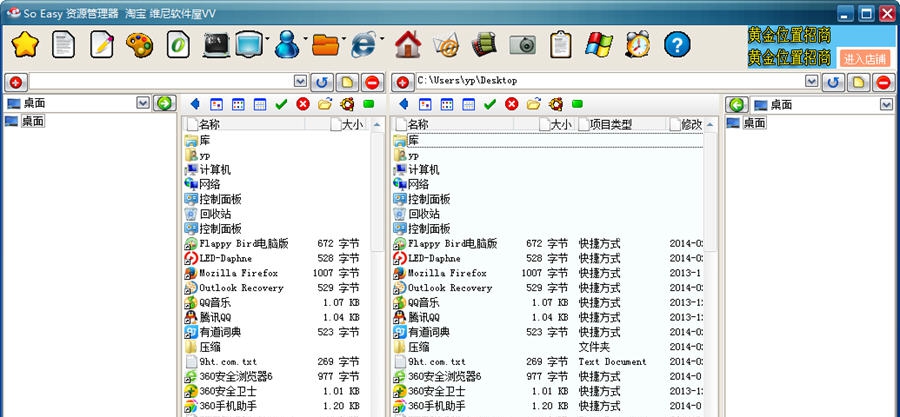Open the orange folder icon in toolbar
The width and height of the screenshot is (900, 417).
325,45
